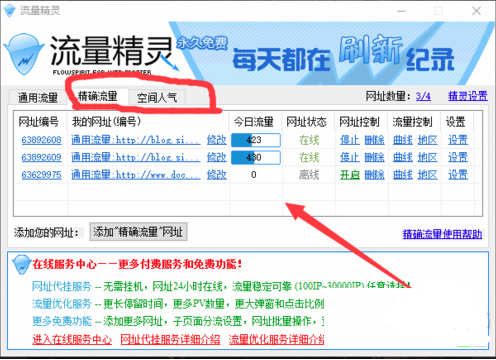Click the 流量优化服务 text
This screenshot has width=496, height=360.
click(x=62, y=303)
